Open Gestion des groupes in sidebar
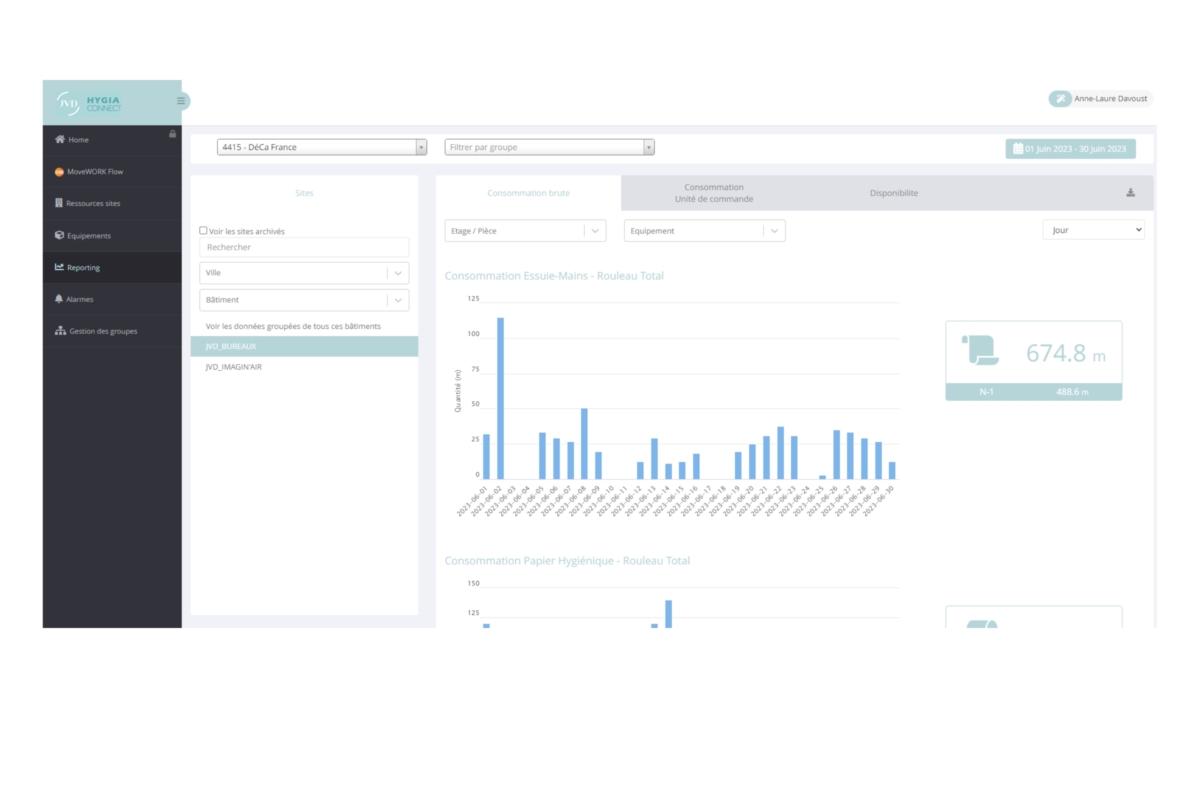The width and height of the screenshot is (1200, 800). [102, 331]
